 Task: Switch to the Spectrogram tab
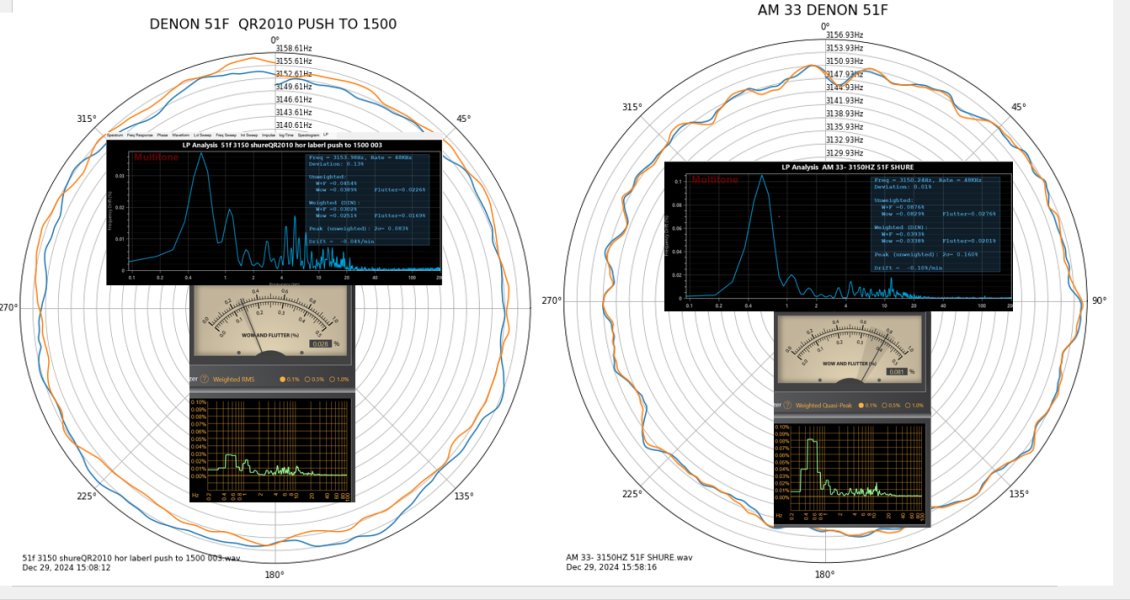(x=308, y=135)
